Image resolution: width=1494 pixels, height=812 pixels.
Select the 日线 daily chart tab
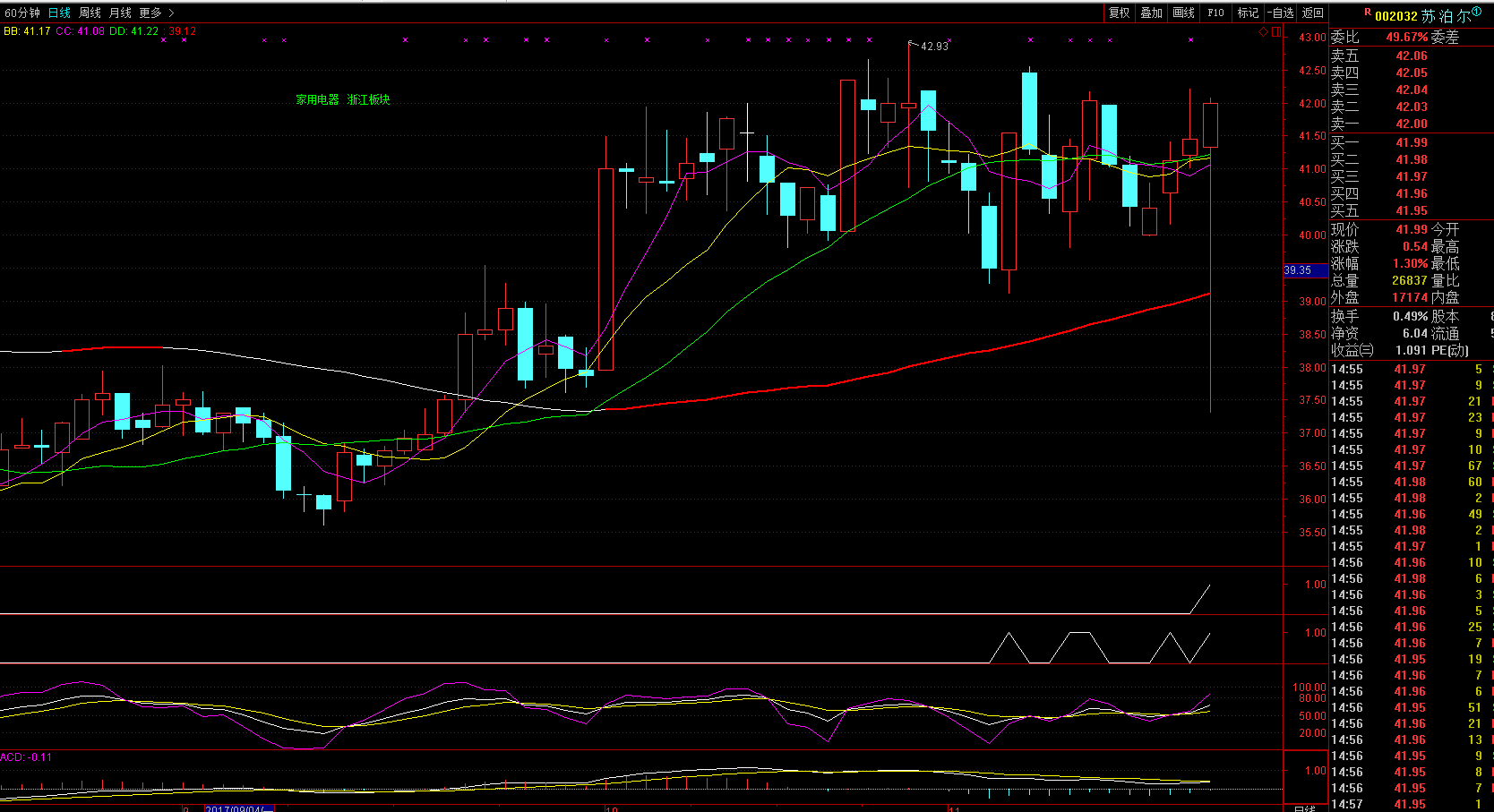pyautogui.click(x=59, y=13)
